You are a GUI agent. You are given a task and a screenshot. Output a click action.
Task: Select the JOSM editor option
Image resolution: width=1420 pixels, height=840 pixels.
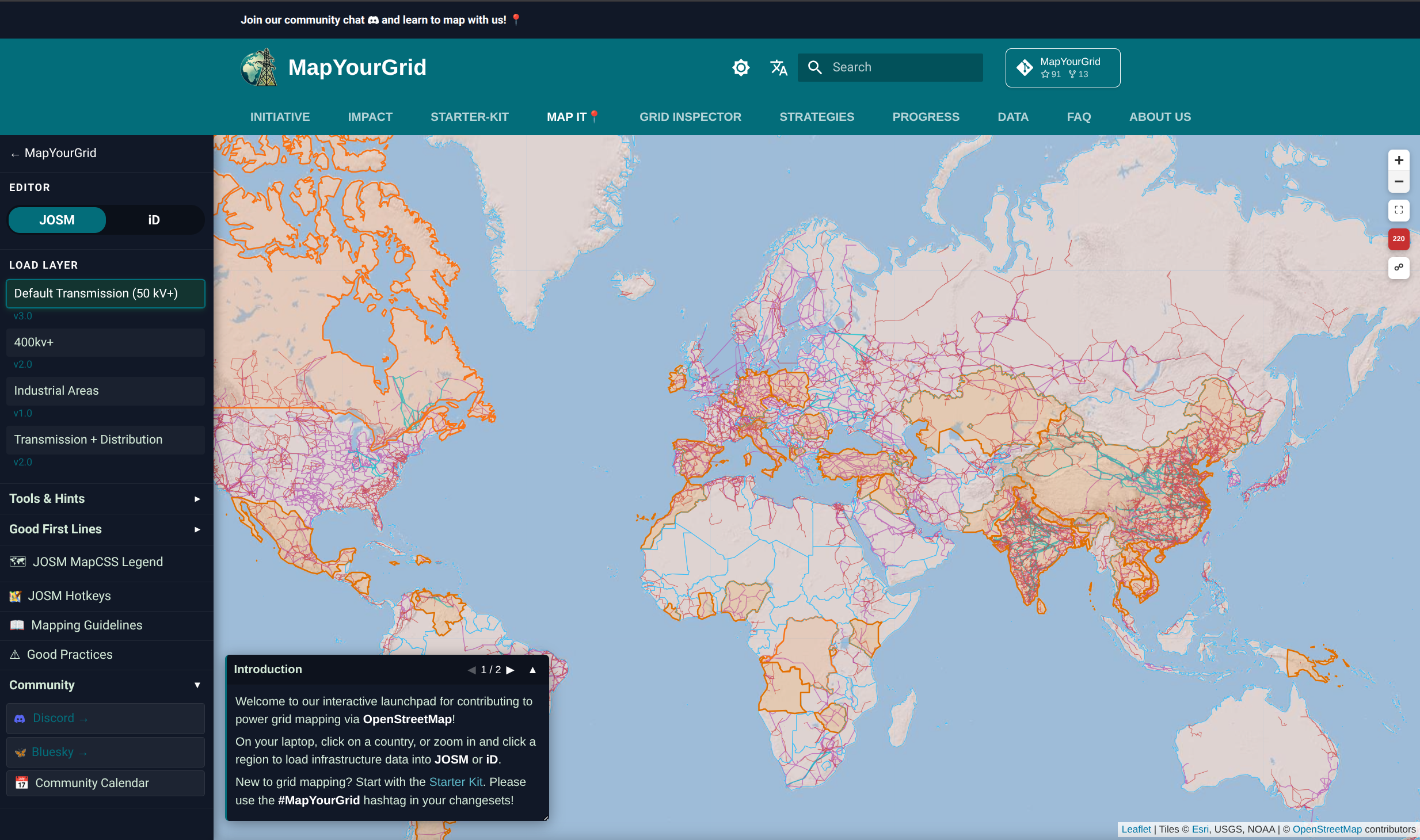[57, 220]
